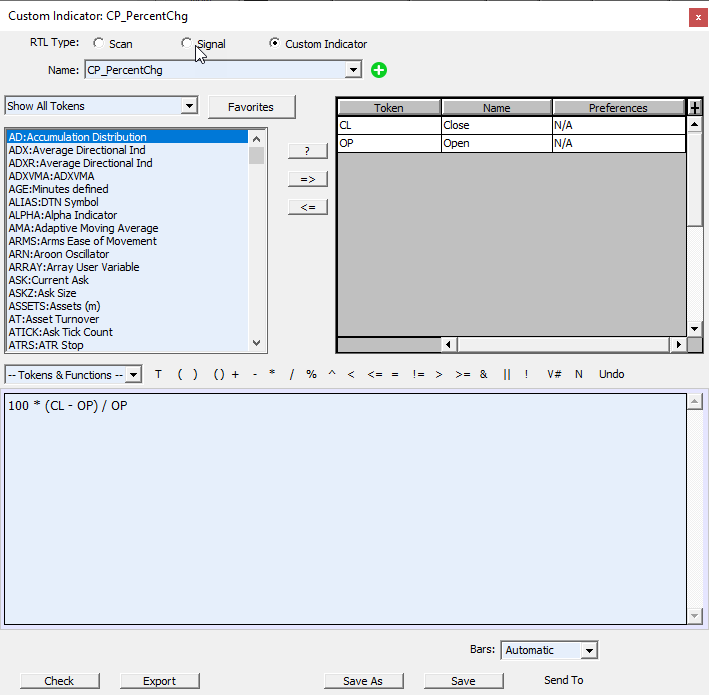
Task: Click the left arrow remove token button
Action: click(x=307, y=207)
